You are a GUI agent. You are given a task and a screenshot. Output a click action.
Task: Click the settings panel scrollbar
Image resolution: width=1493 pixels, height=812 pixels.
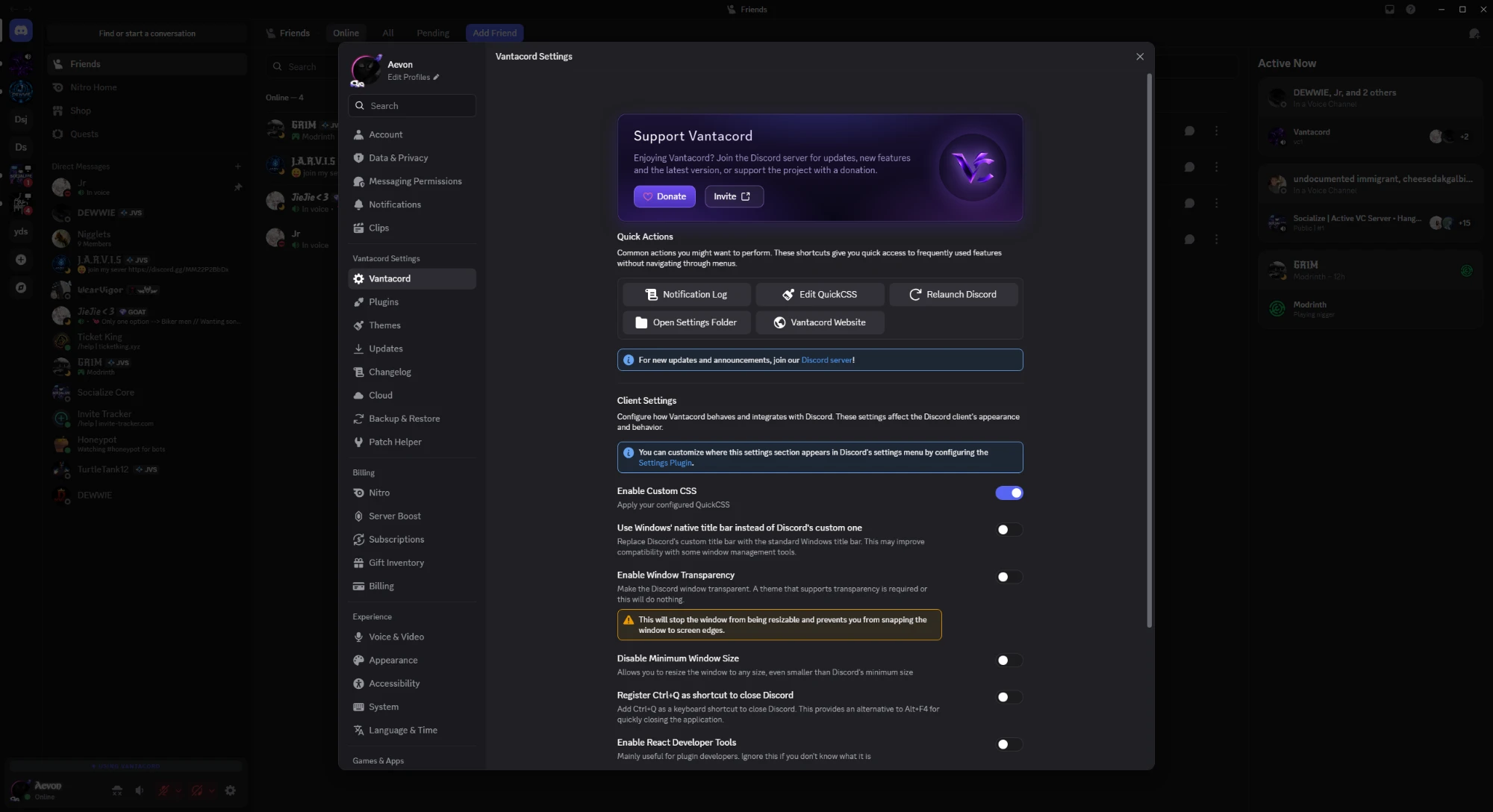click(1149, 351)
